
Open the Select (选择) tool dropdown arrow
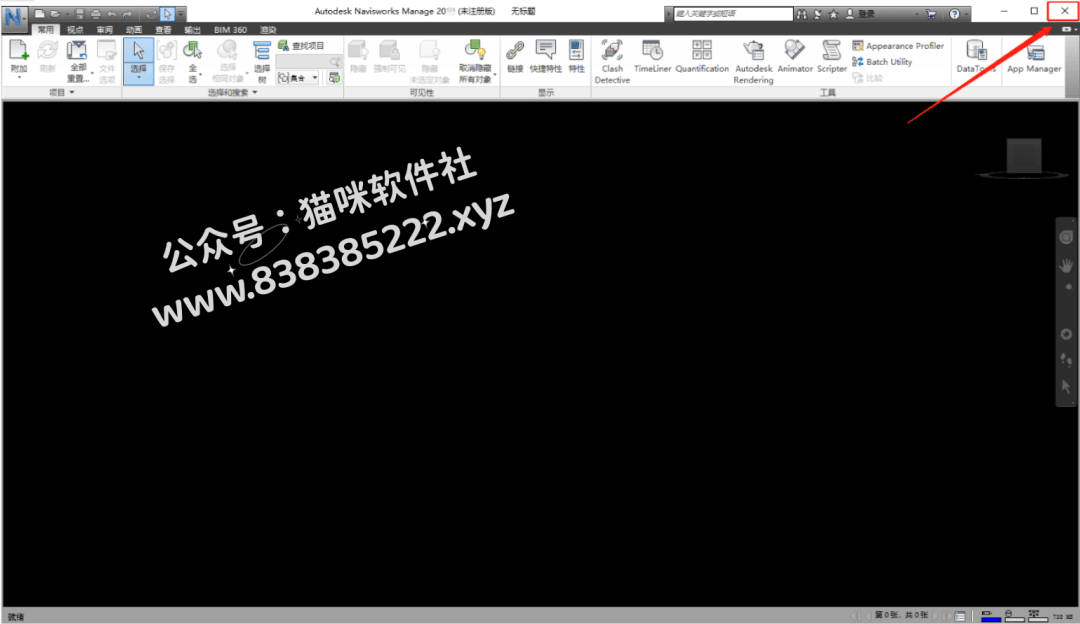click(x=138, y=79)
